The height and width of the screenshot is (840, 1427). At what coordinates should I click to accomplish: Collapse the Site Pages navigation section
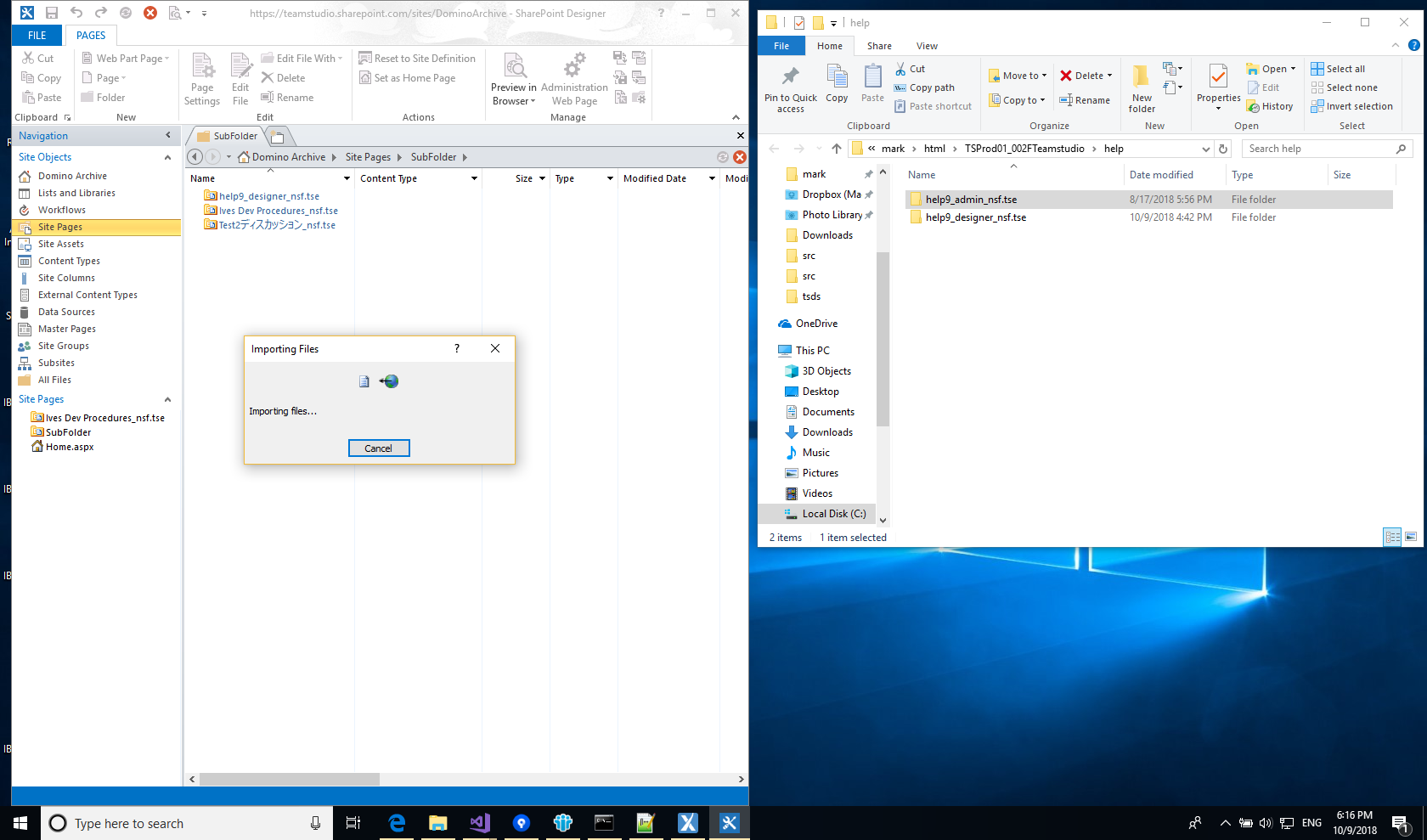167,399
